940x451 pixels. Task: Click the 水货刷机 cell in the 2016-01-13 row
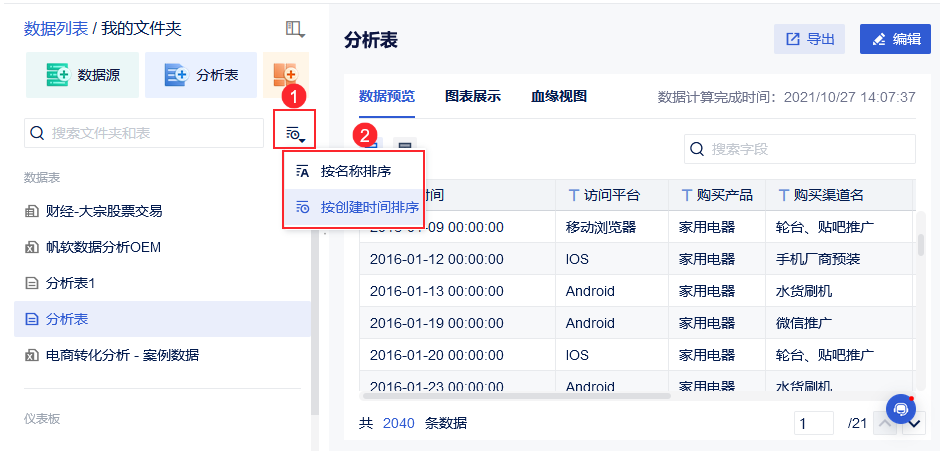(839, 291)
